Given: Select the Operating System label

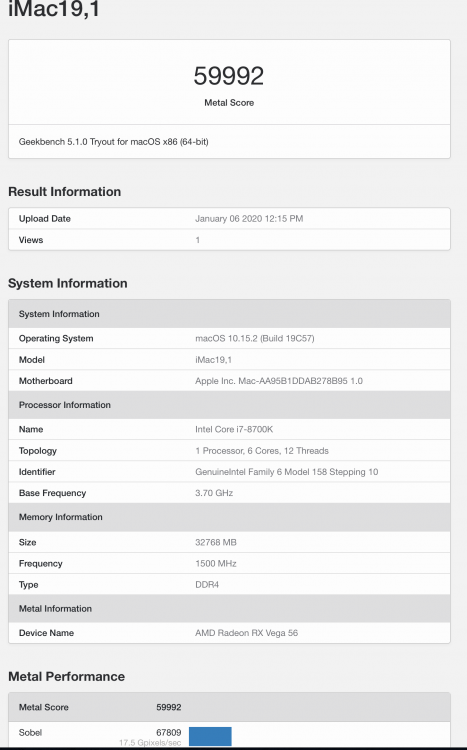Looking at the screenshot, I should (x=56, y=338).
